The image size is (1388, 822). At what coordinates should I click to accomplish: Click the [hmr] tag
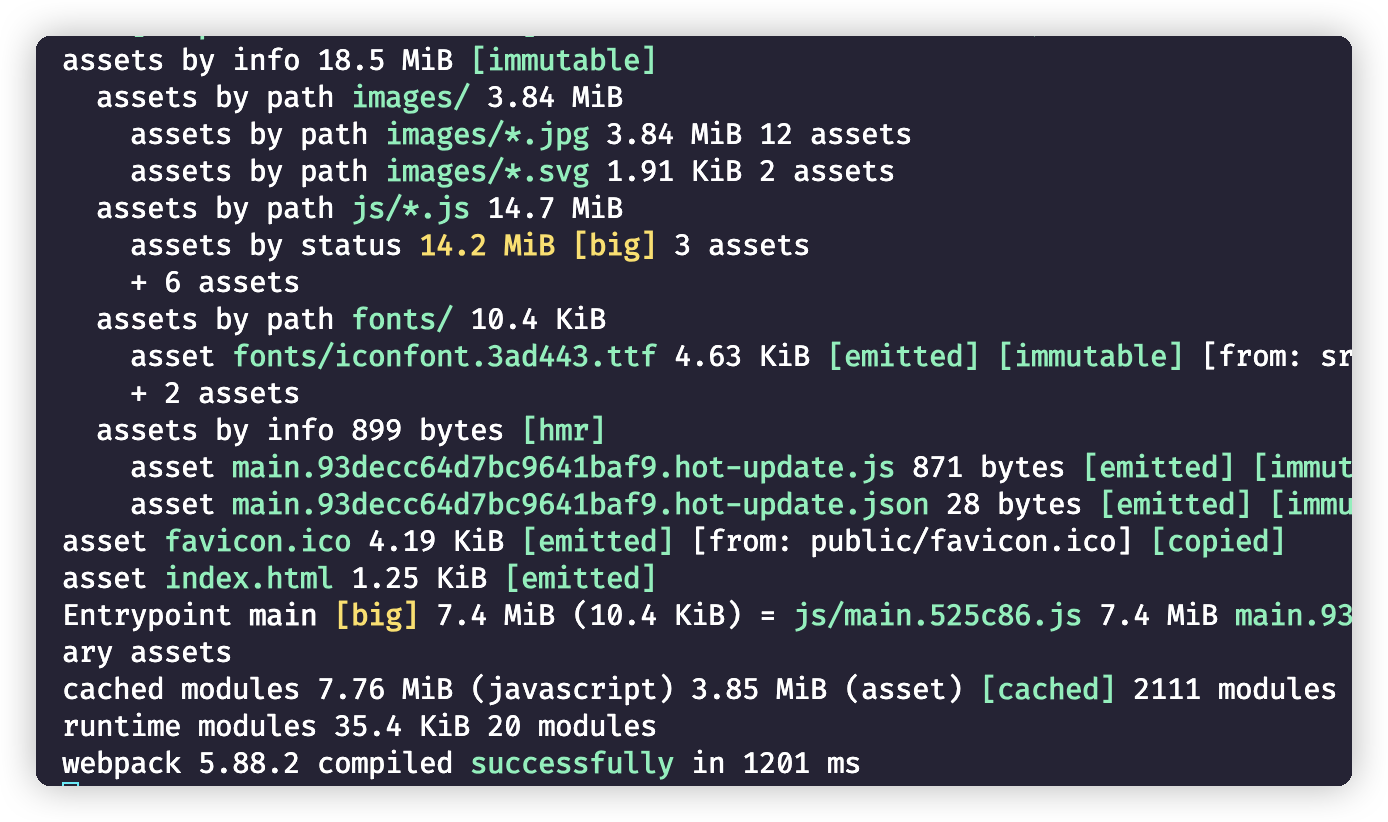point(564,430)
